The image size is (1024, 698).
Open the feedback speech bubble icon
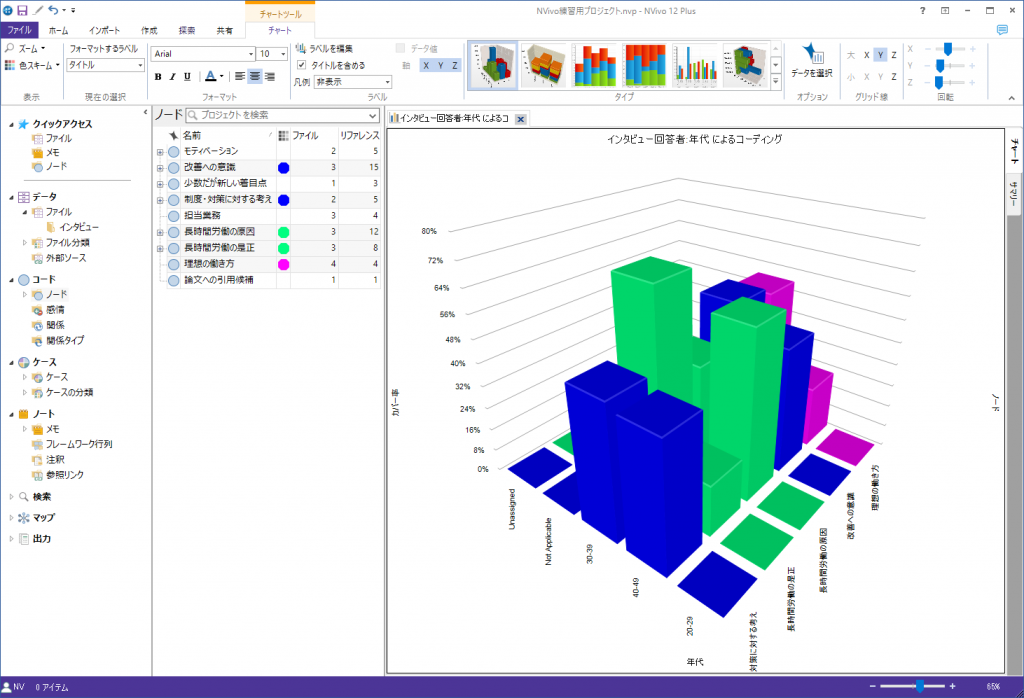click(1002, 30)
